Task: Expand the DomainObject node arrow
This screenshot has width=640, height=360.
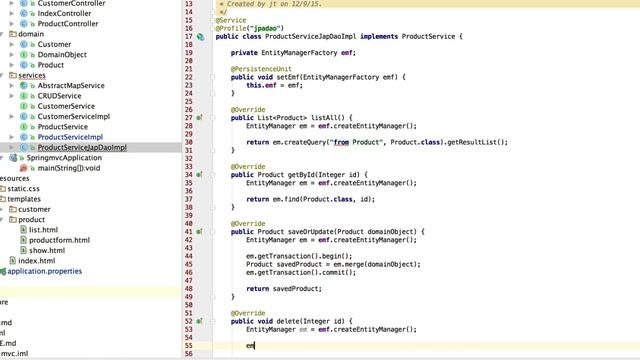Action: pos(12,55)
